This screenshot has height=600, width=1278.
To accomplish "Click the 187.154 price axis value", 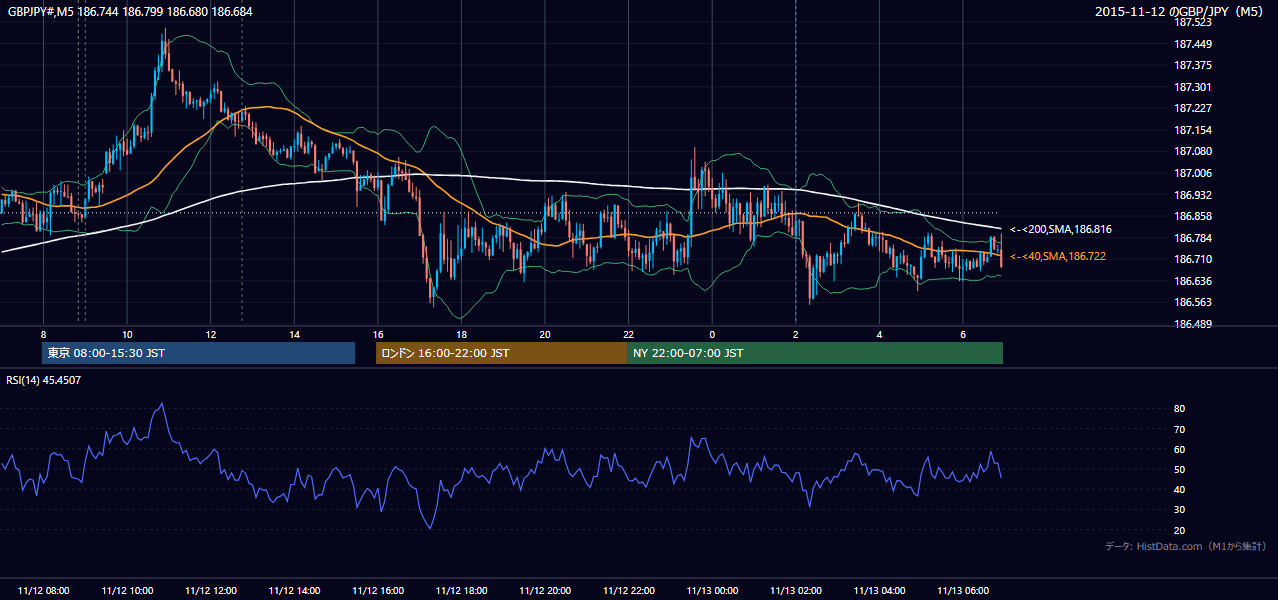I will click(1193, 130).
